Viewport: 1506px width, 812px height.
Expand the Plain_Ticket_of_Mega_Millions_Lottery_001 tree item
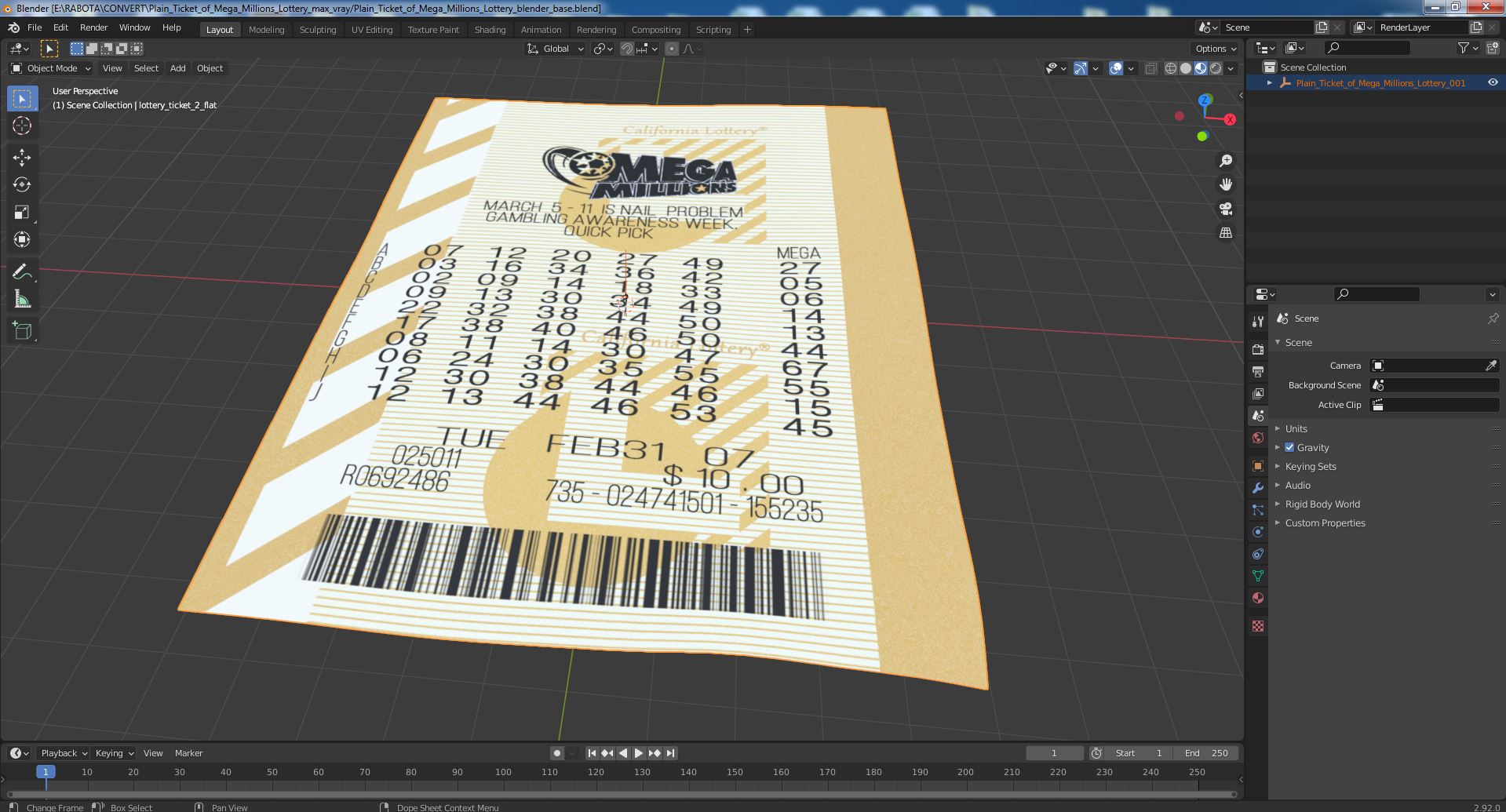click(1270, 82)
